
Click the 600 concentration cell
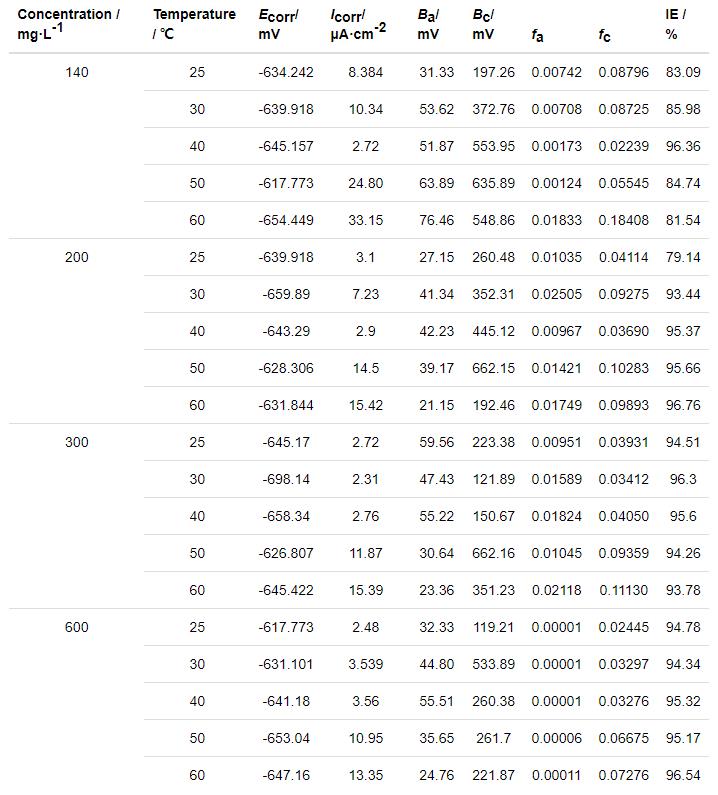[76, 627]
